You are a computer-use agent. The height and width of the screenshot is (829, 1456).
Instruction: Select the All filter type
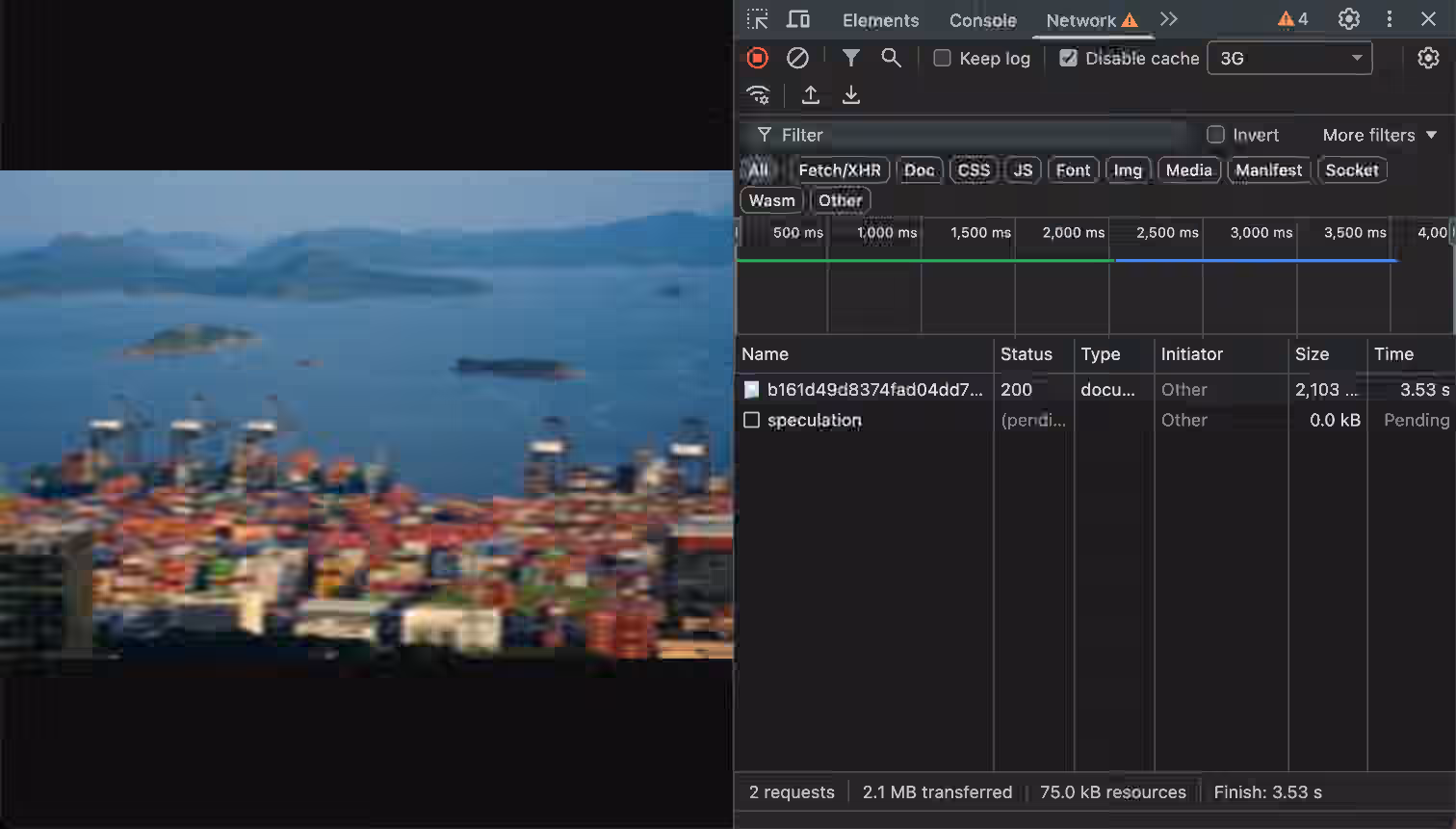tap(759, 170)
